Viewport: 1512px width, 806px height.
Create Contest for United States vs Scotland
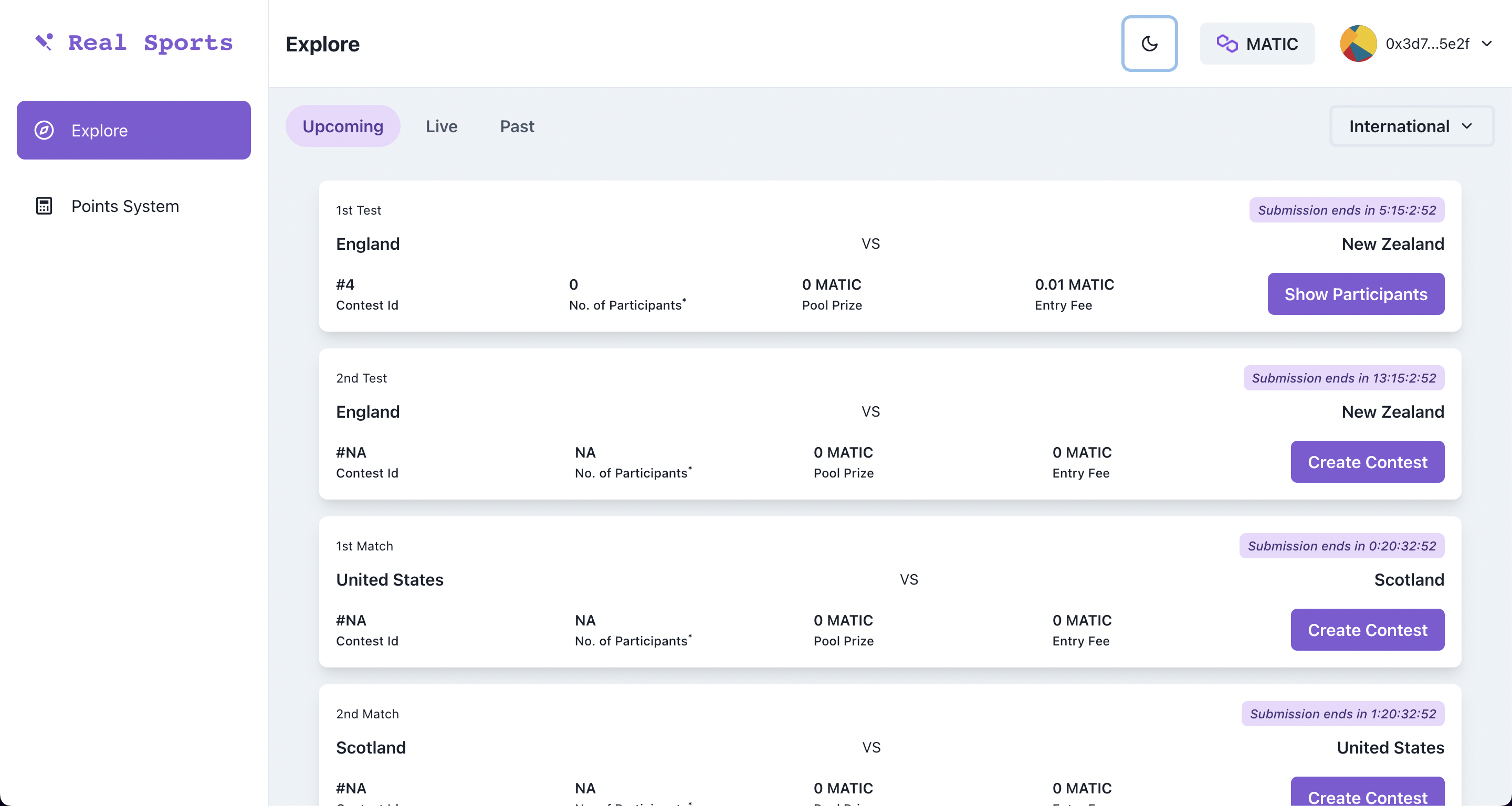pyautogui.click(x=1367, y=630)
